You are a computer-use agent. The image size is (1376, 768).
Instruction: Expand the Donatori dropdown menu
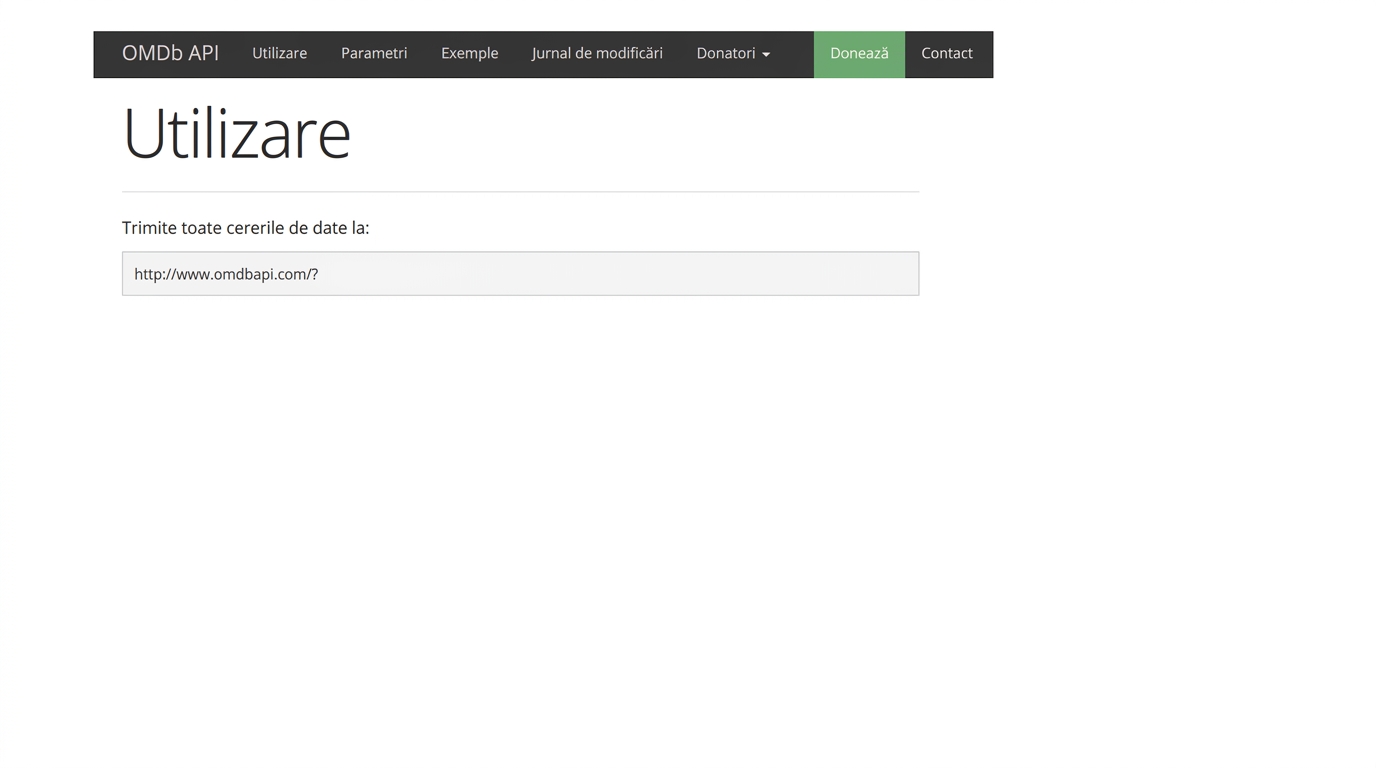click(x=733, y=54)
